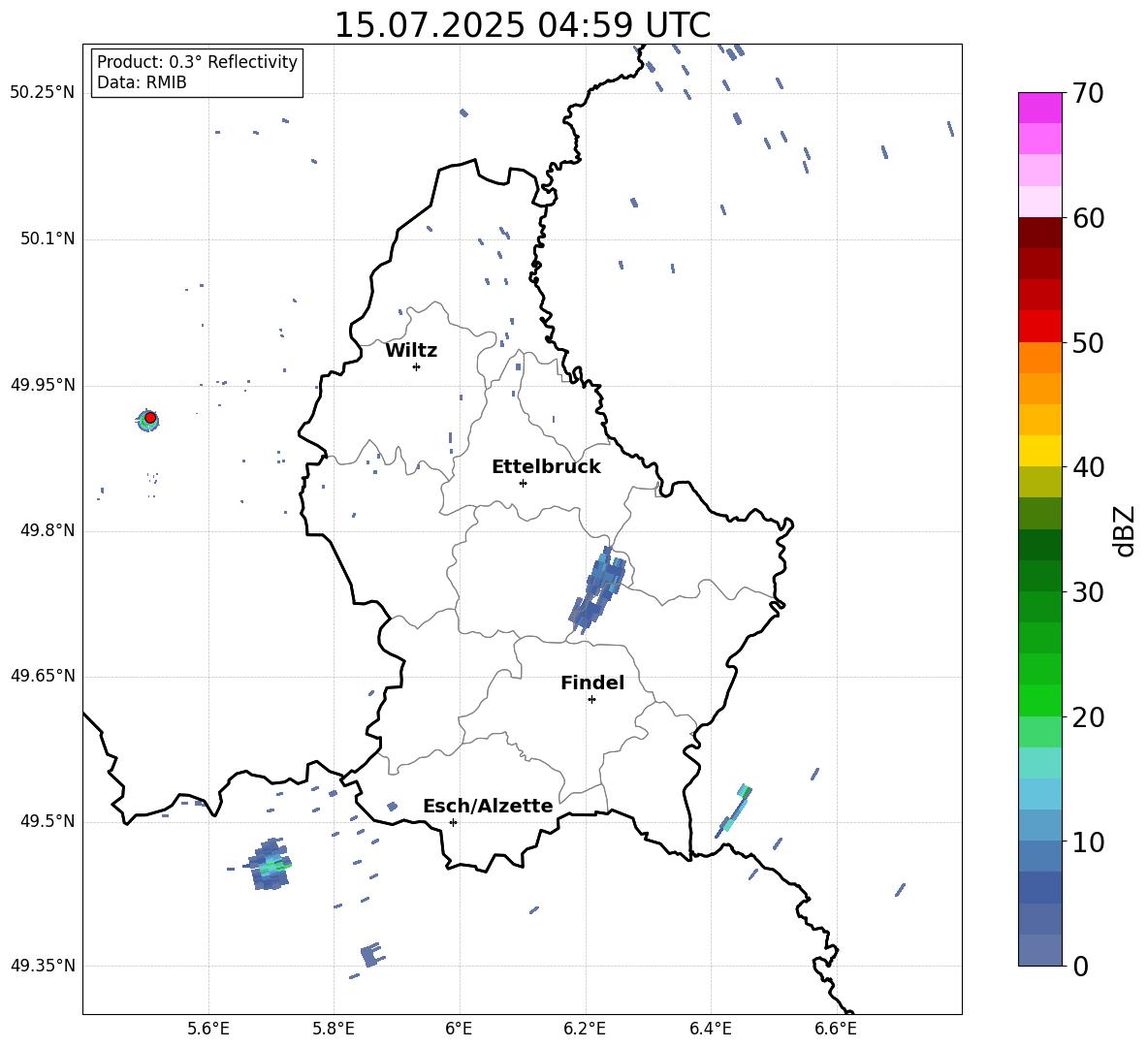Select the Wiltz station label

[411, 351]
